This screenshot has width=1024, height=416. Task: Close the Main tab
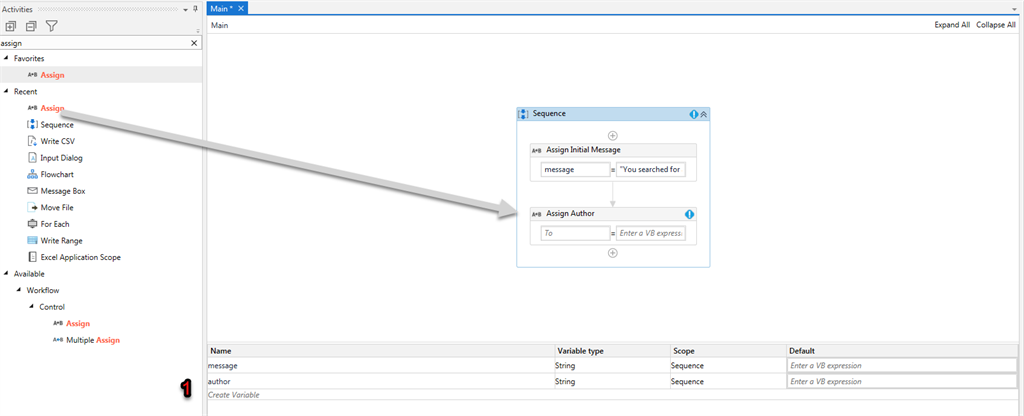240,8
